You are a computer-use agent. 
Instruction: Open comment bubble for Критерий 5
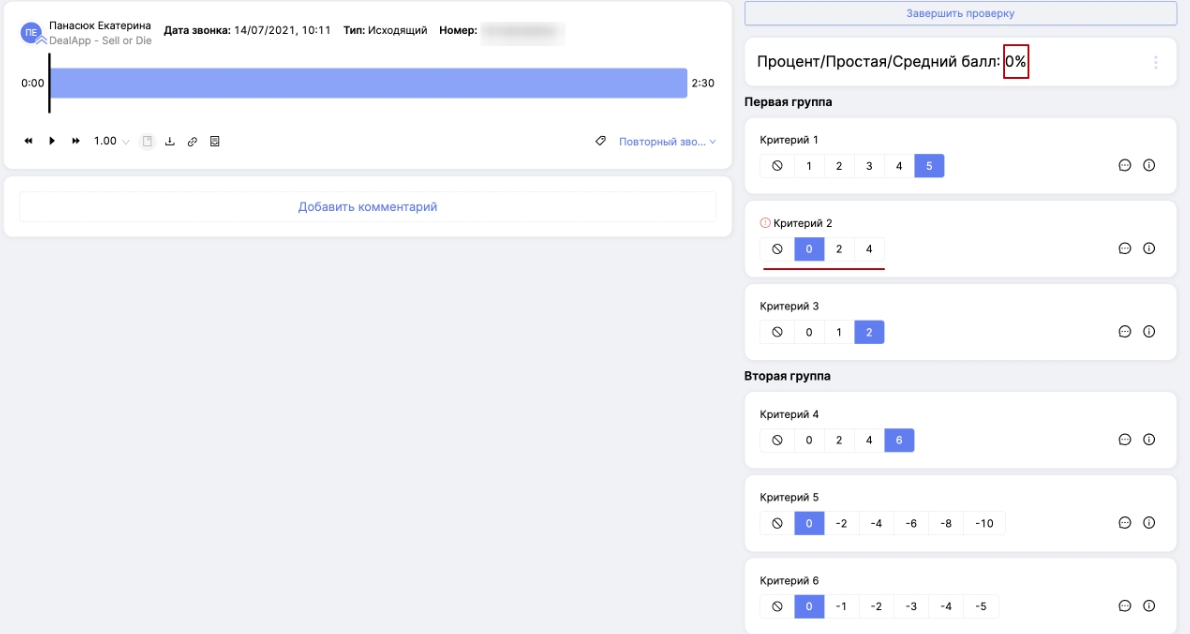coord(1124,523)
